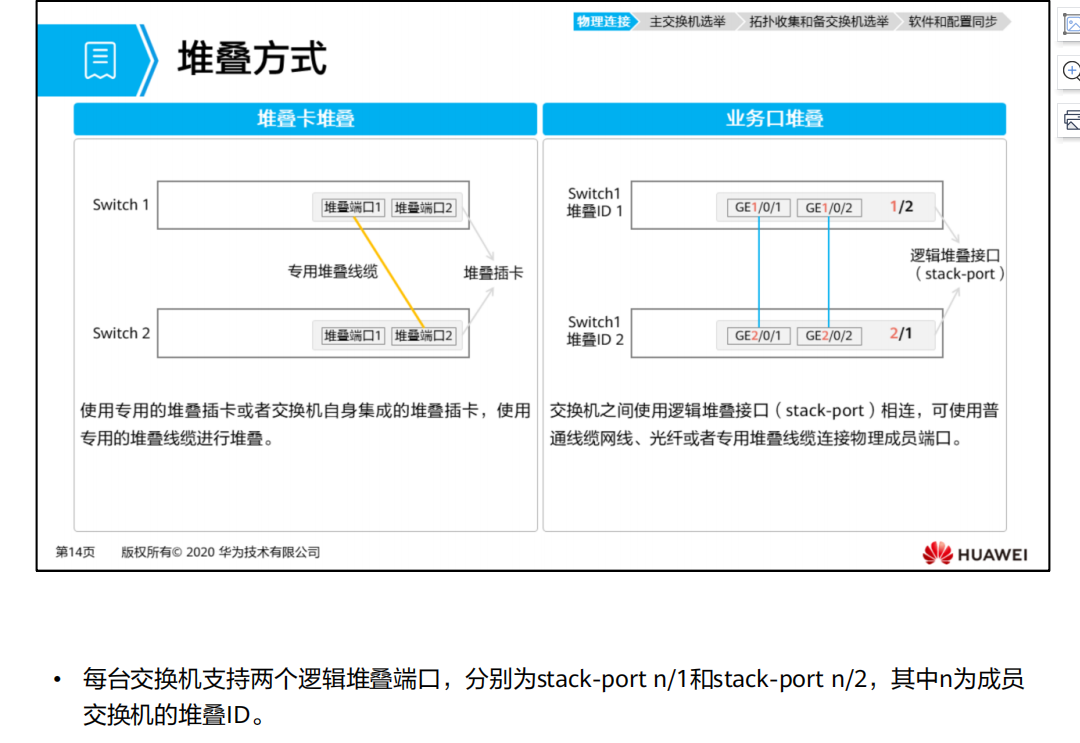This screenshot has width=1080, height=743.
Task: Select the 主交换机选举 breadcrumb step
Action: tap(687, 22)
